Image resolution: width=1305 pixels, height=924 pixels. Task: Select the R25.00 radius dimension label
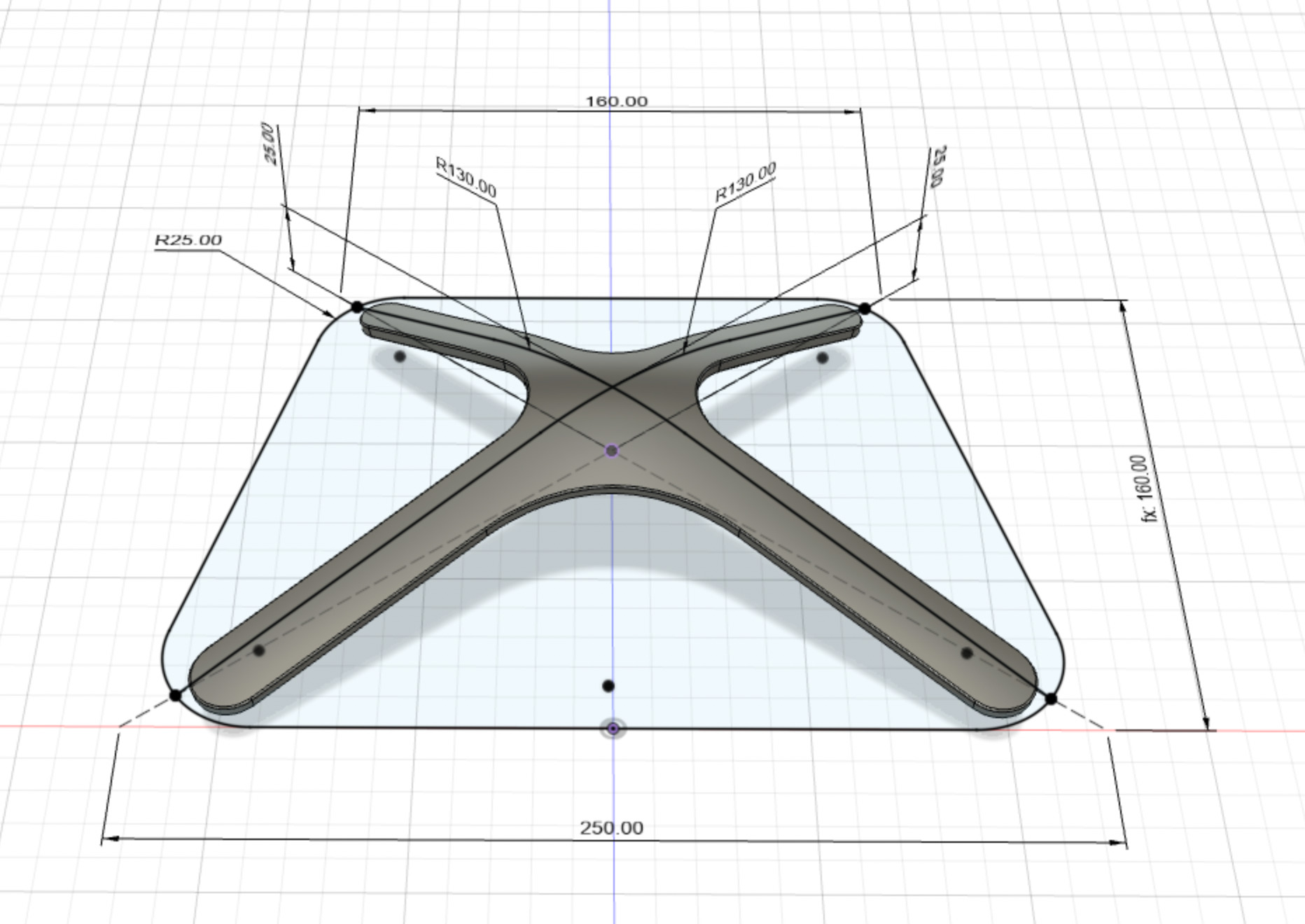click(188, 240)
